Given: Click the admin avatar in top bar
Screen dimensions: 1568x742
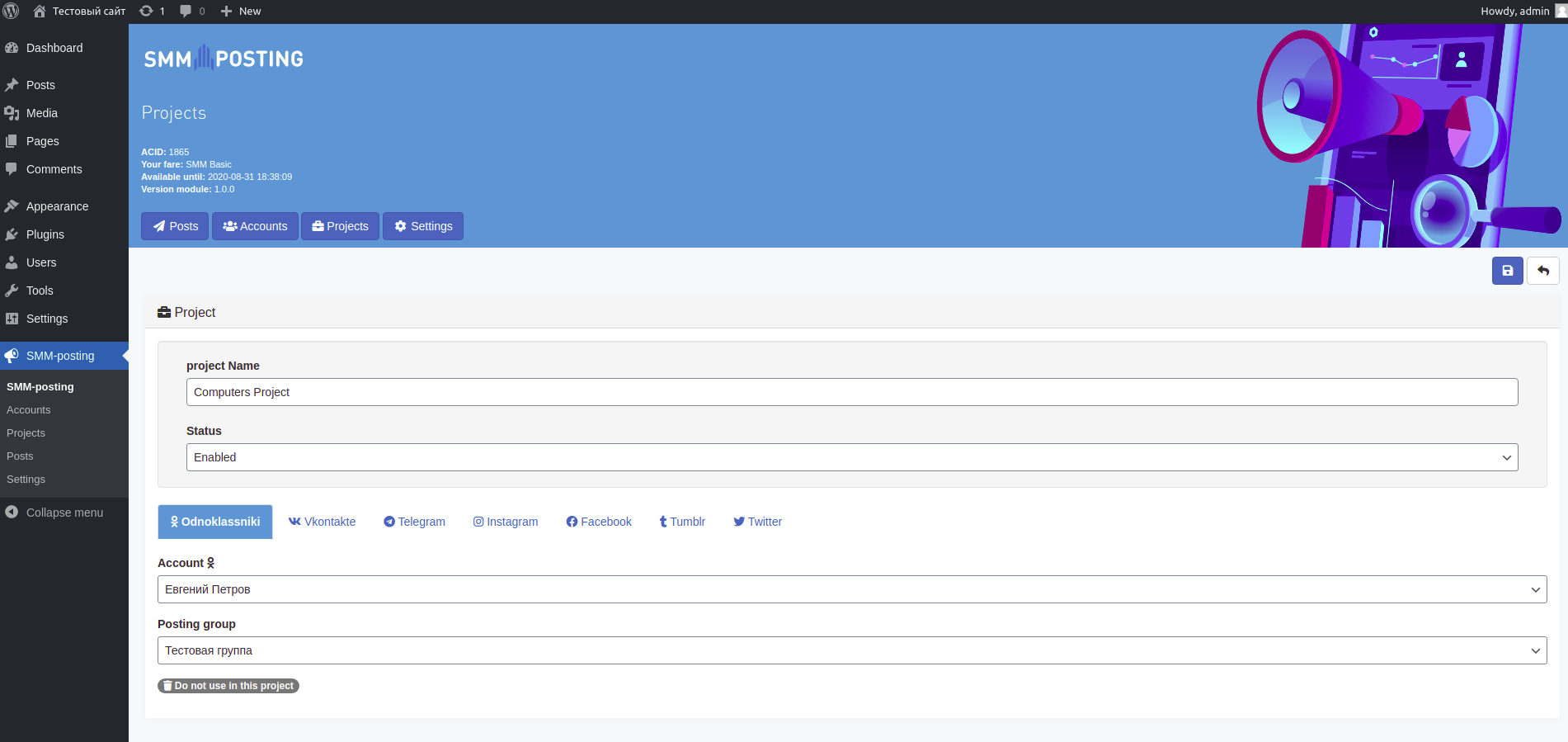Looking at the screenshot, I should click(x=1561, y=11).
